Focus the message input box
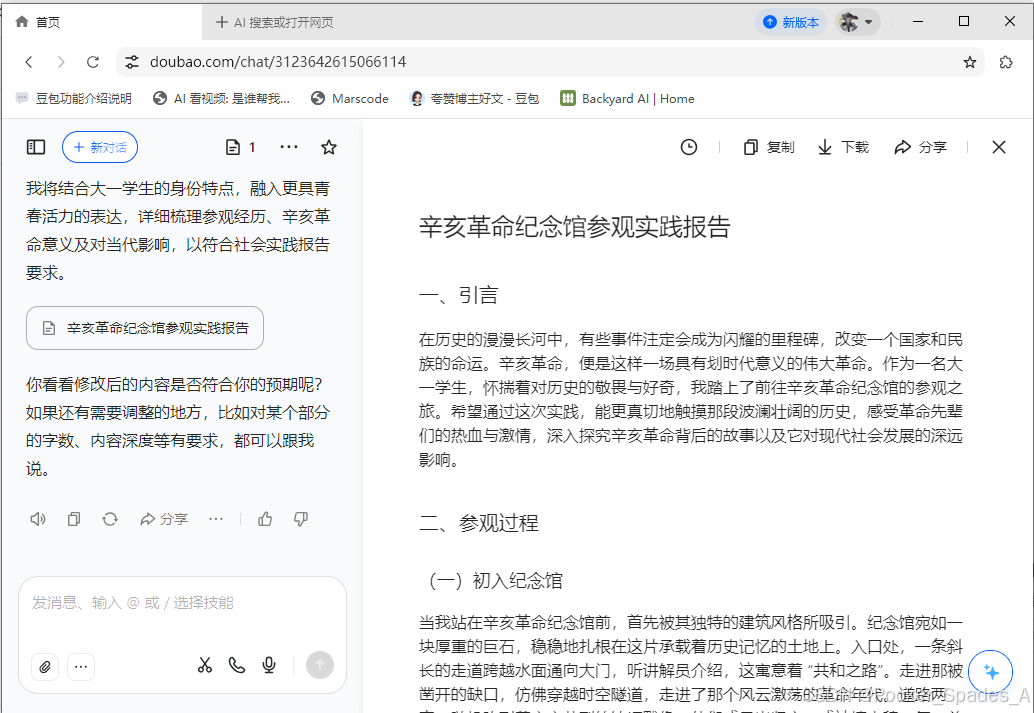Screen dimensions: 1034x713 click(x=183, y=603)
